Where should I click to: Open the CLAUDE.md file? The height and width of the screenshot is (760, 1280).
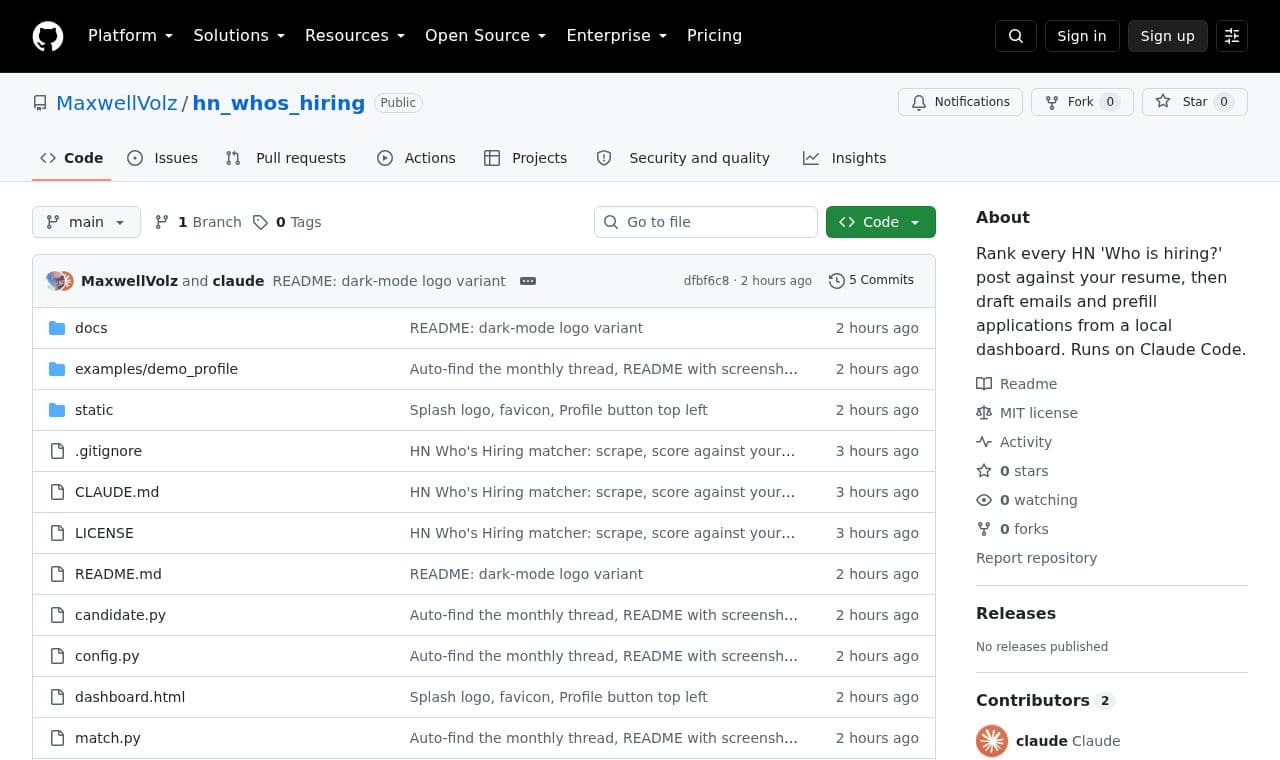tap(117, 492)
